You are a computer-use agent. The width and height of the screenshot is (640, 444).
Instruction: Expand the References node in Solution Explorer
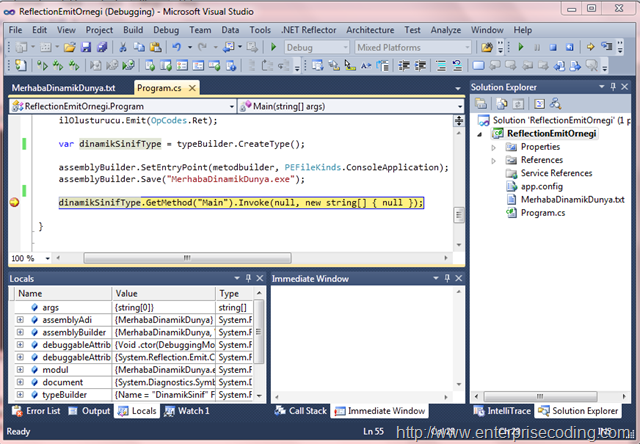493,160
